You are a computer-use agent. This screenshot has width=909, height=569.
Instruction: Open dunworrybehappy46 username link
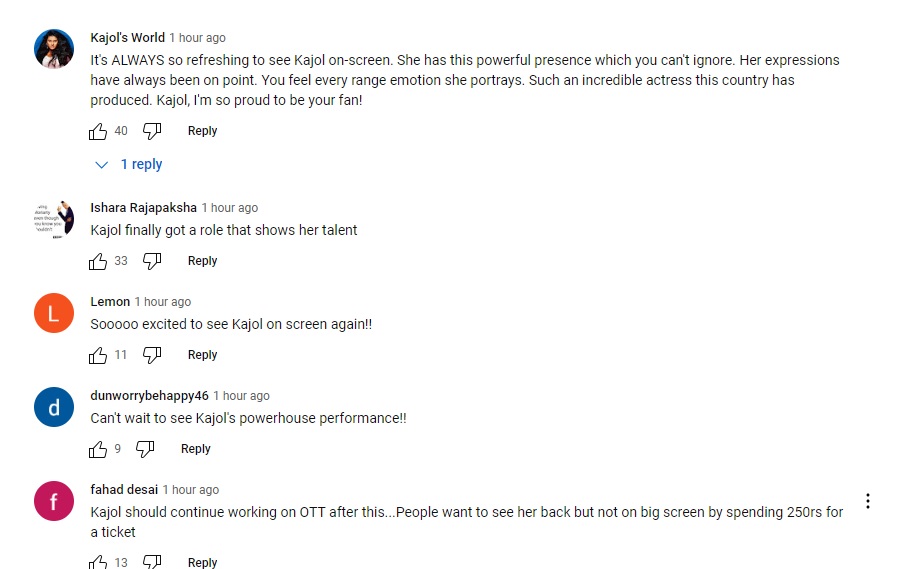click(150, 396)
